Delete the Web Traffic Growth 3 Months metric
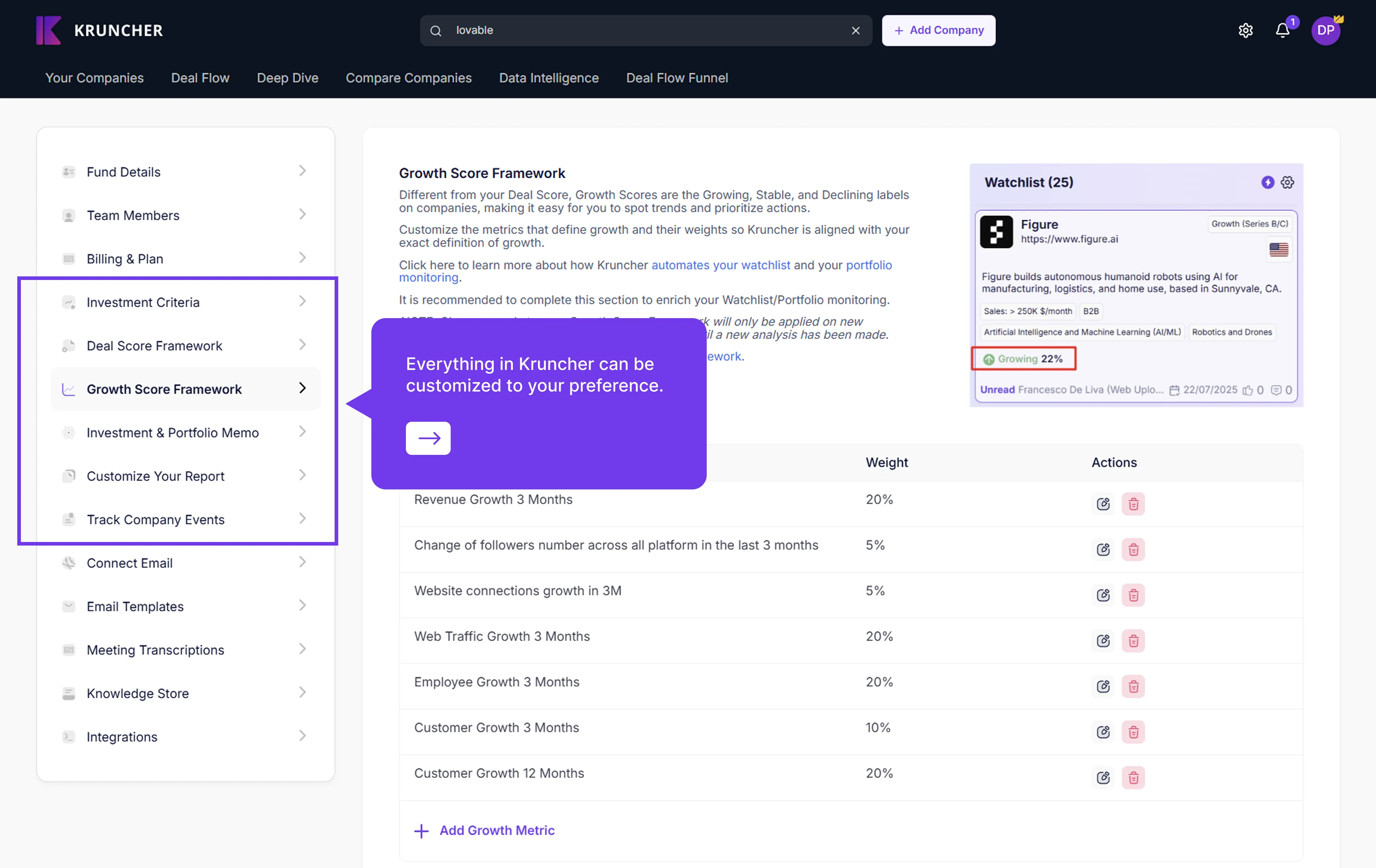1376x868 pixels. pyautogui.click(x=1133, y=641)
